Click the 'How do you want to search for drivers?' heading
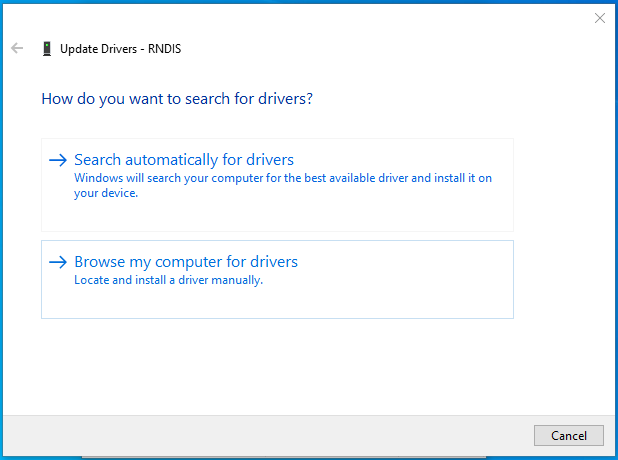The height and width of the screenshot is (460, 618). tap(177, 99)
